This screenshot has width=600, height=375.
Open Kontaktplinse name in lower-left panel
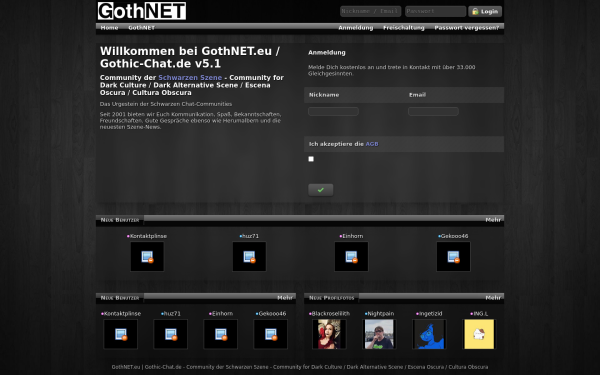coord(122,313)
